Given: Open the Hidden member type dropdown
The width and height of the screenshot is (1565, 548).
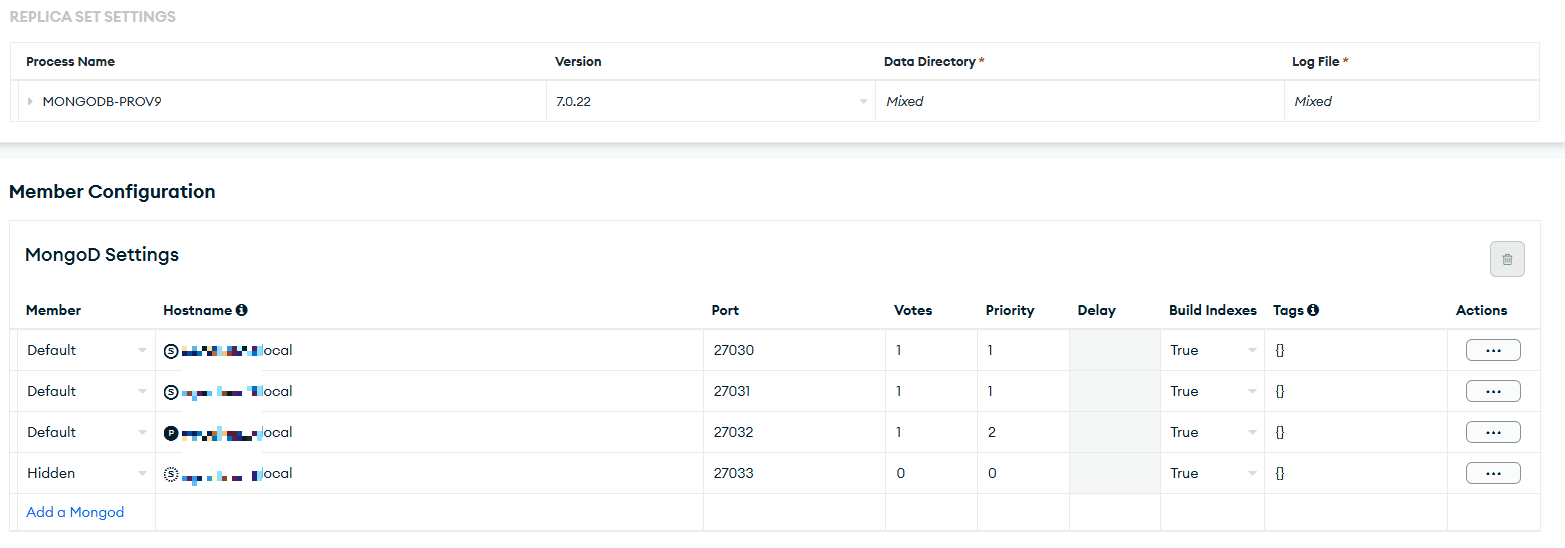Looking at the screenshot, I should [x=86, y=473].
